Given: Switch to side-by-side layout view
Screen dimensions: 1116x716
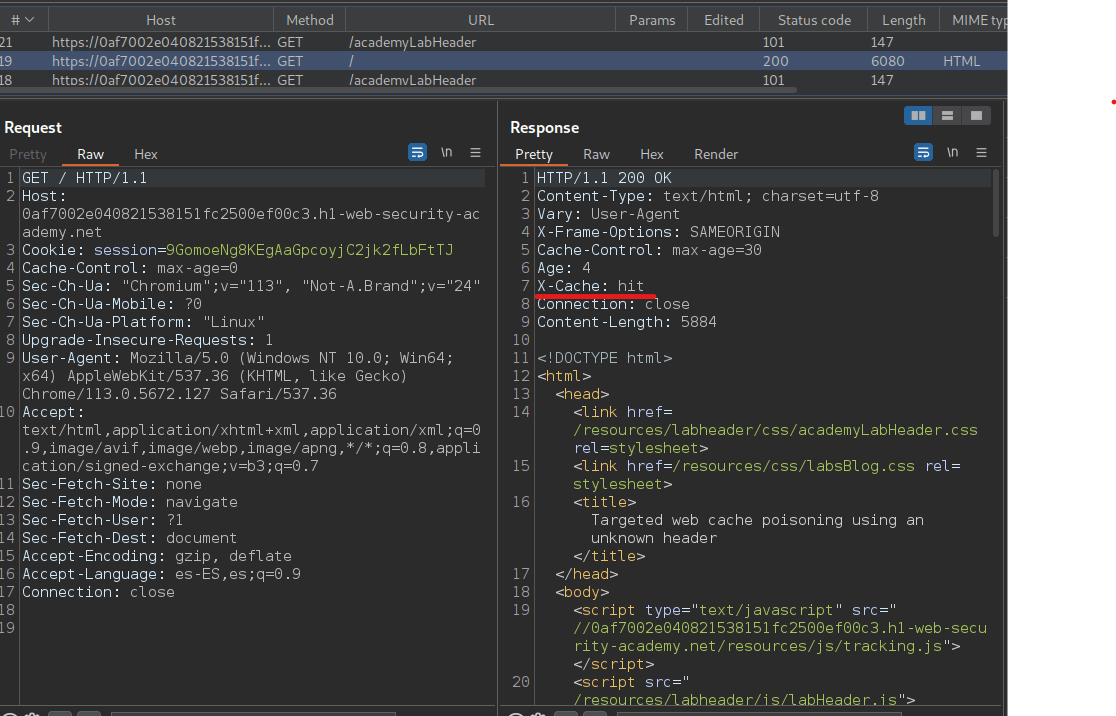Looking at the screenshot, I should pos(917,116).
